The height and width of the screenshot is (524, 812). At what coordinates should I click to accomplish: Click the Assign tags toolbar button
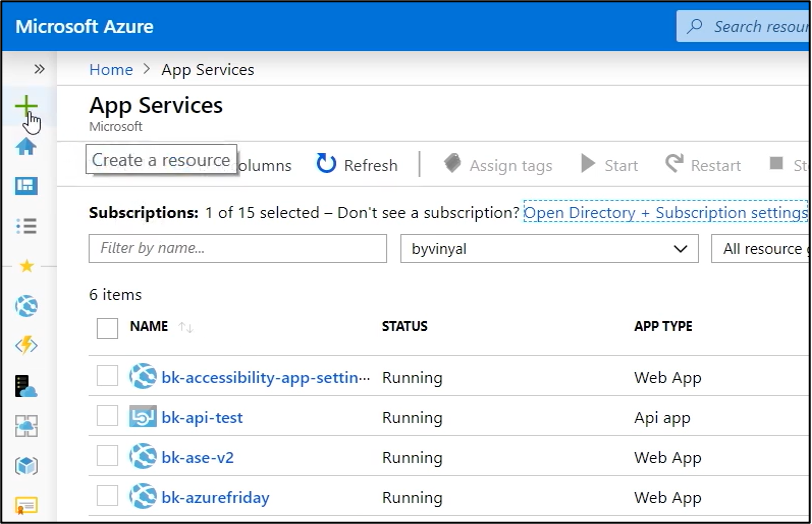[x=497, y=165]
